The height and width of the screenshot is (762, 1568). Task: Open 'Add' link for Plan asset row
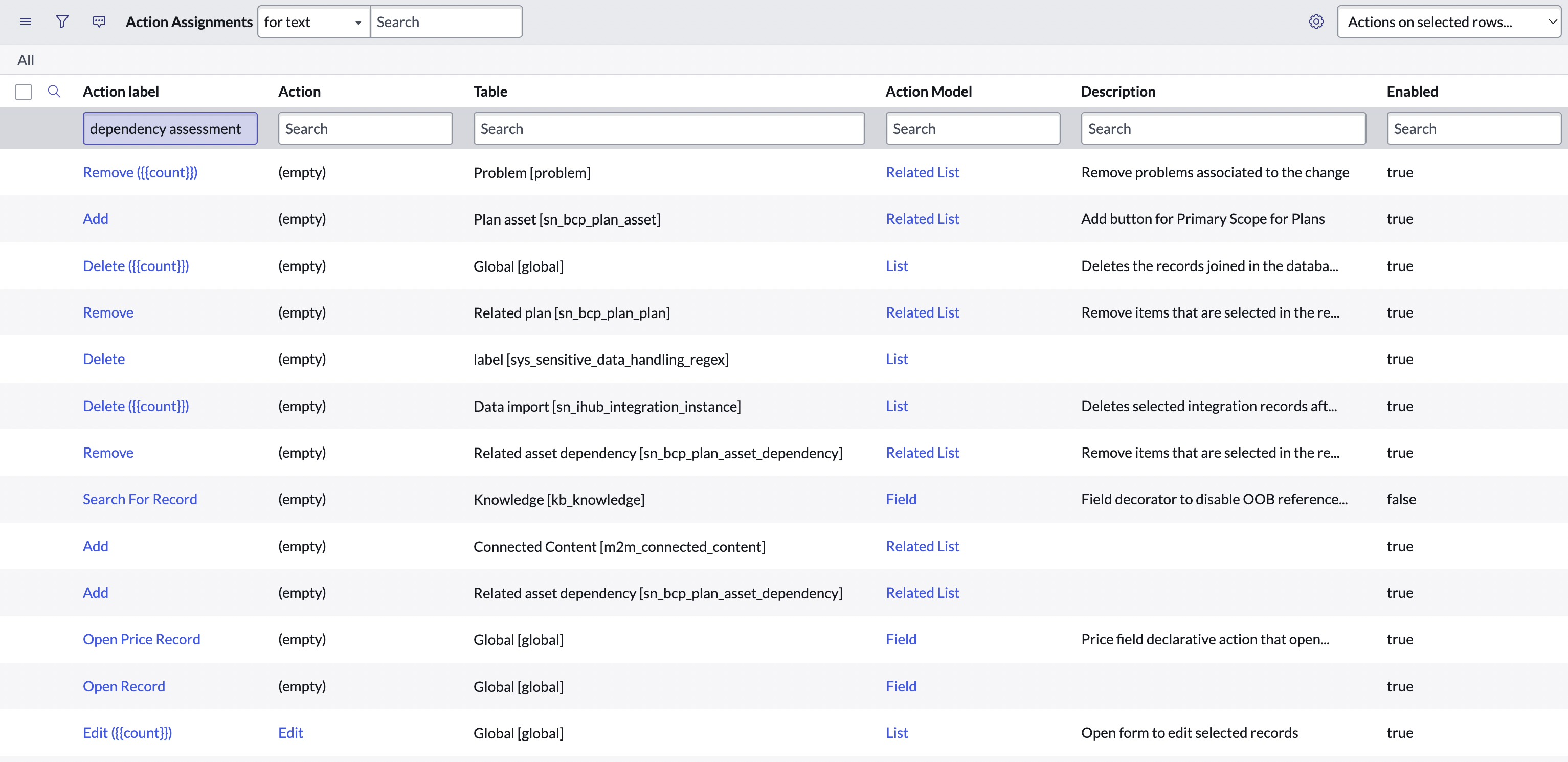[96, 218]
